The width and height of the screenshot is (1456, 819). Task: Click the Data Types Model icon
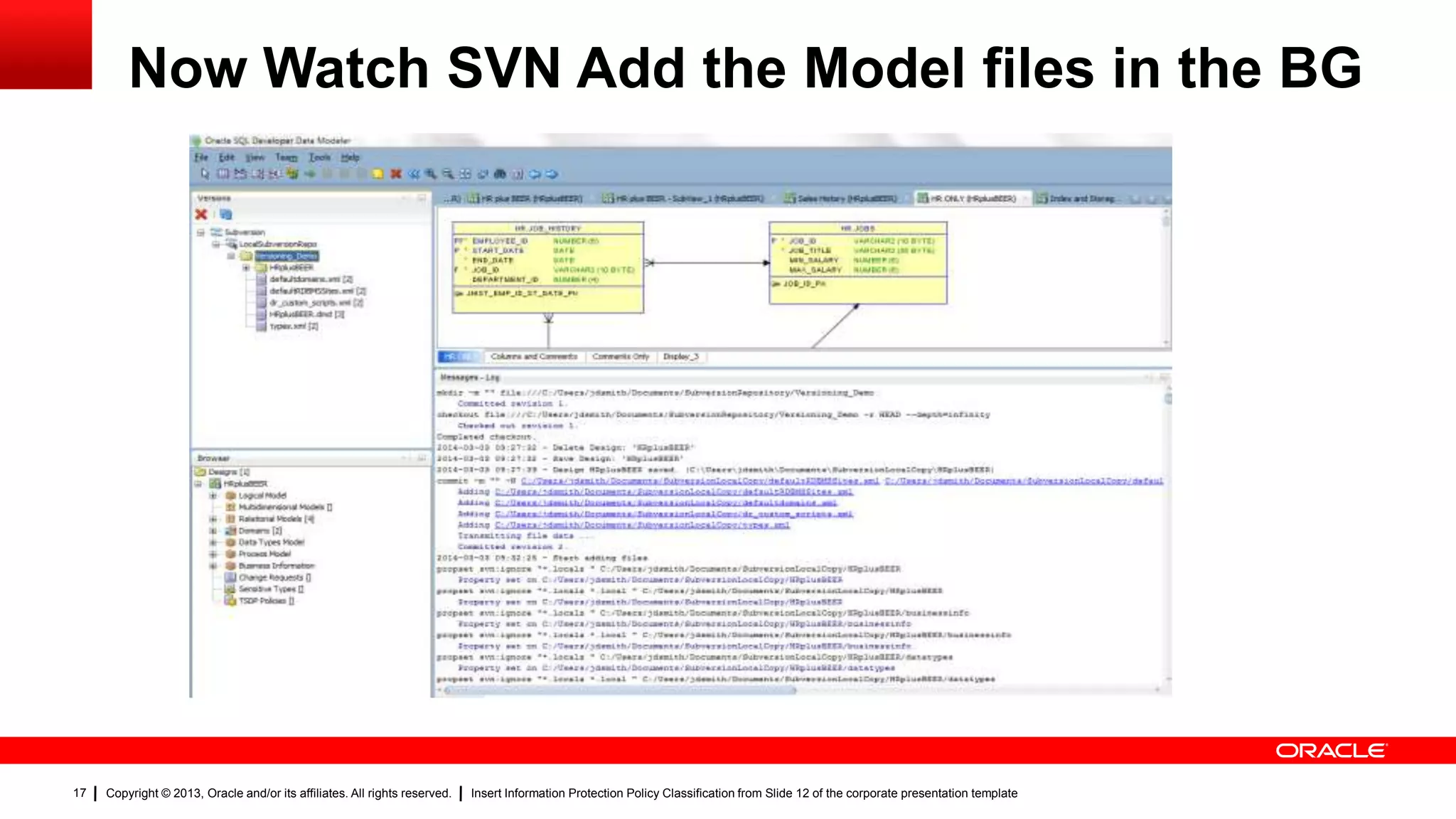click(x=230, y=542)
